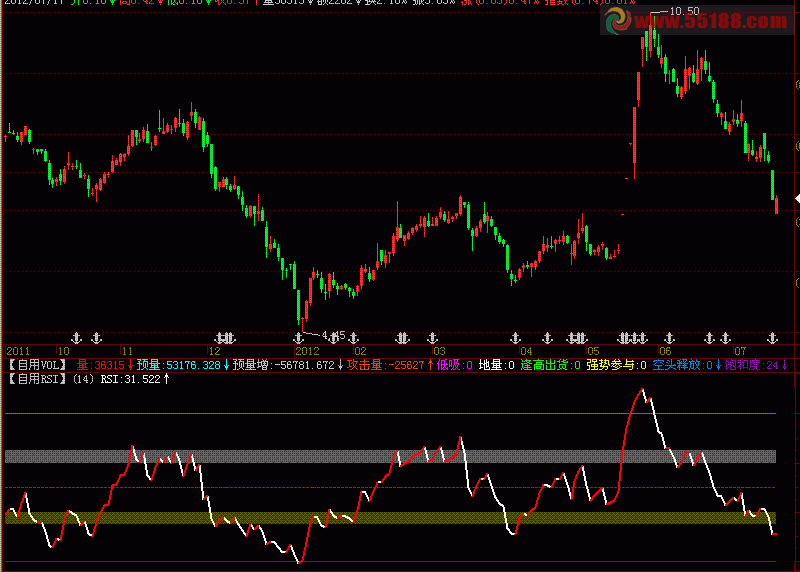Viewport: 800px width, 572px height.
Task: Click the 低吸:0 indicator value
Action: (x=455, y=365)
